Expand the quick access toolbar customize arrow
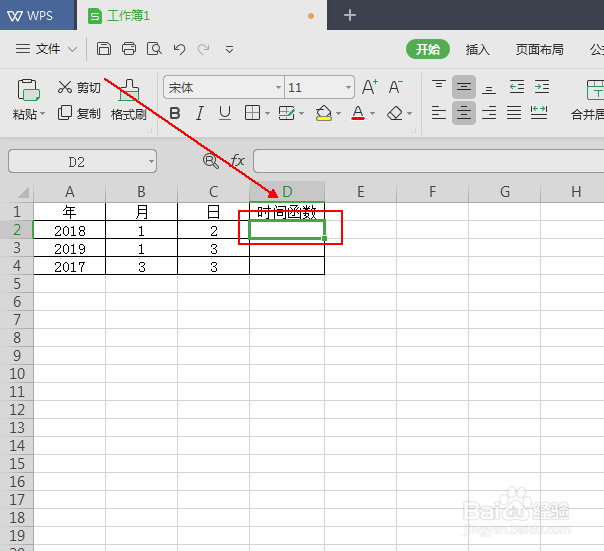This screenshot has height=551, width=604. [x=230, y=49]
